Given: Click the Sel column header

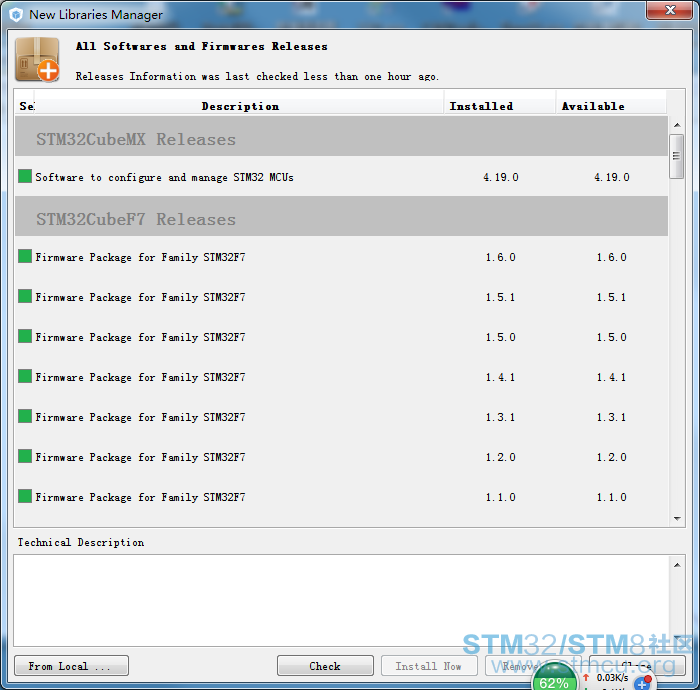Looking at the screenshot, I should coord(26,106).
